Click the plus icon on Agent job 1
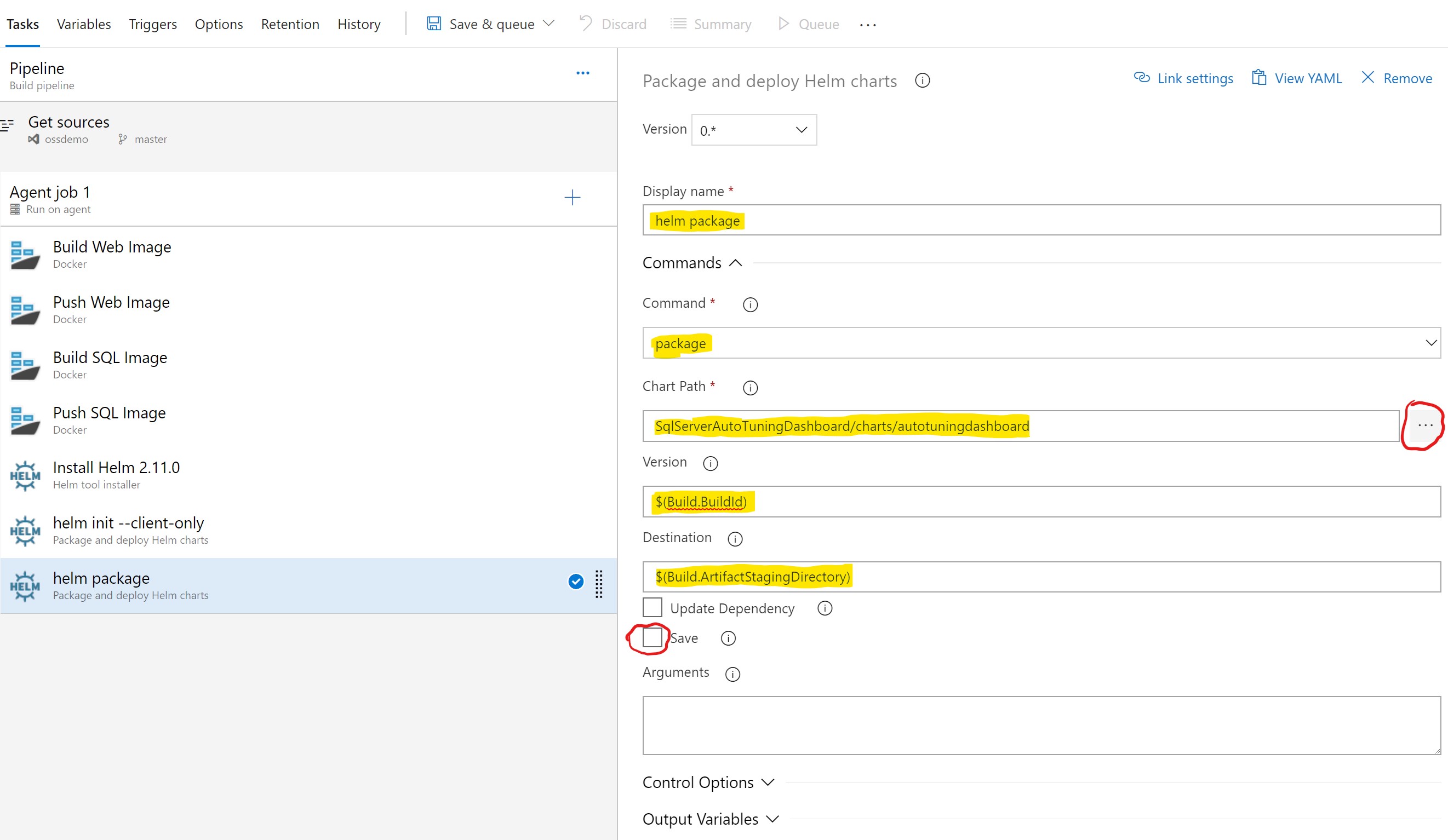Image resolution: width=1448 pixels, height=840 pixels. pos(572,198)
